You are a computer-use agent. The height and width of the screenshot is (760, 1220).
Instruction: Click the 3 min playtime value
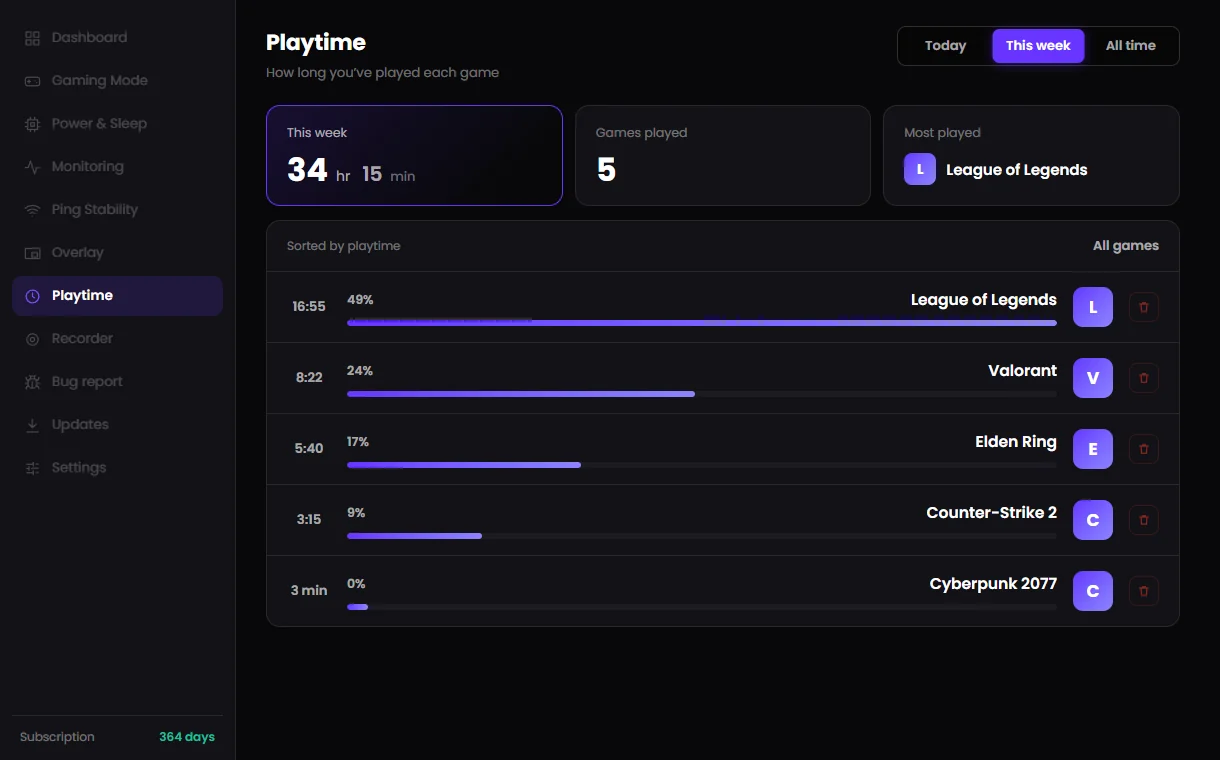(309, 591)
